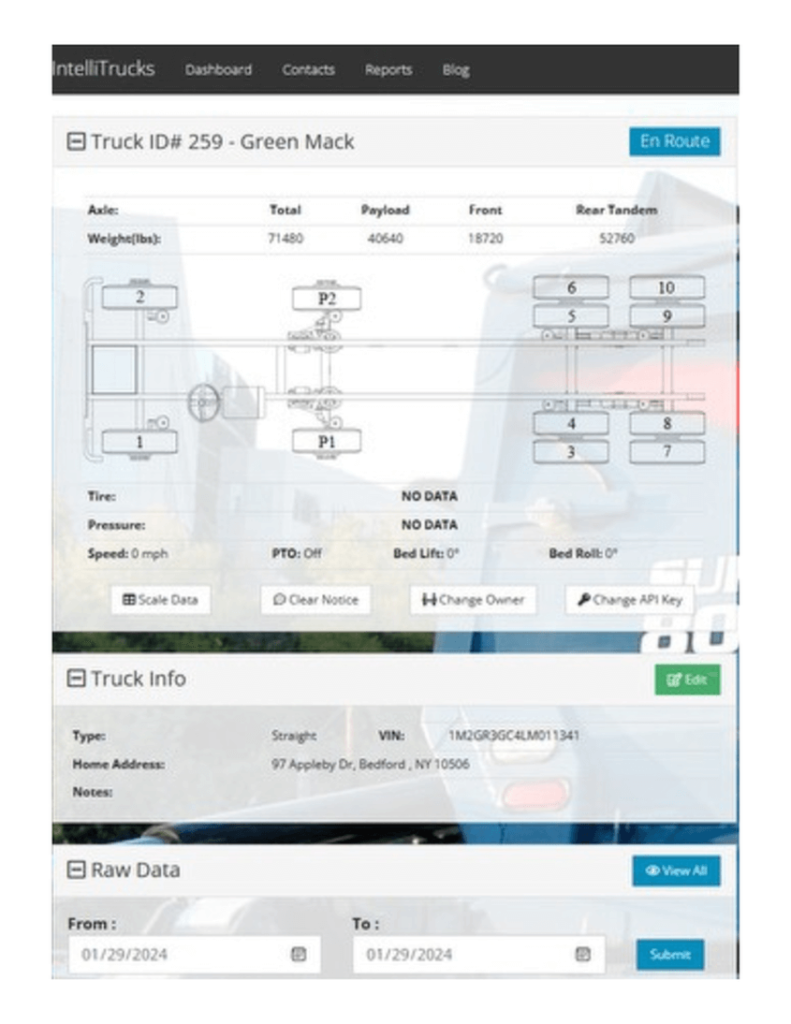This screenshot has height=1024, width=791.
Task: Click the truck type Straight value
Action: point(294,736)
